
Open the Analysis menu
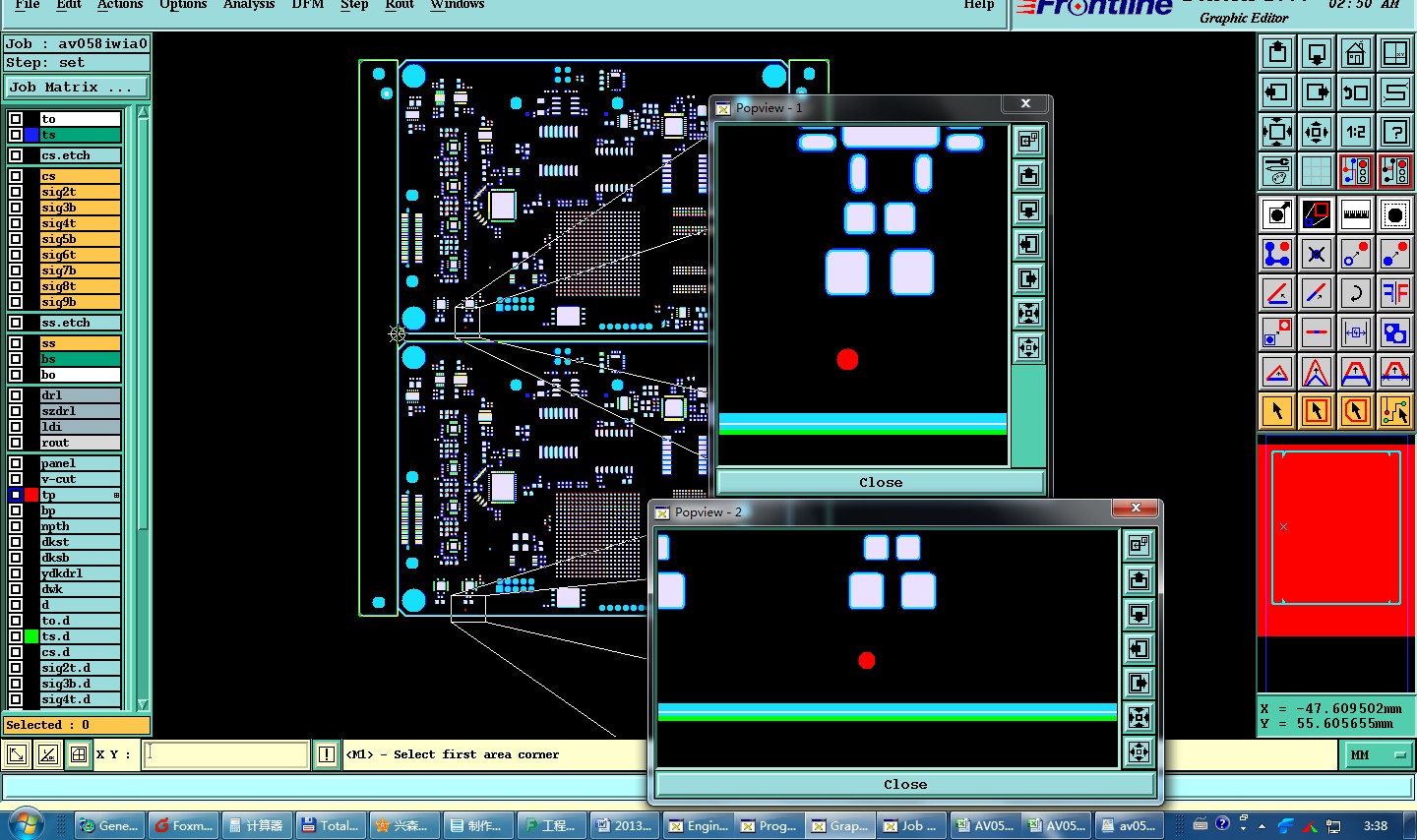(249, 5)
